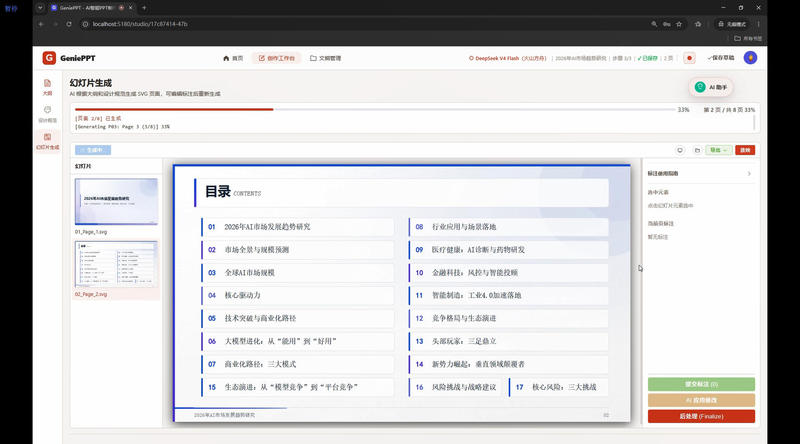Click the Generating P03 log line
800x444 pixels.
click(122, 127)
